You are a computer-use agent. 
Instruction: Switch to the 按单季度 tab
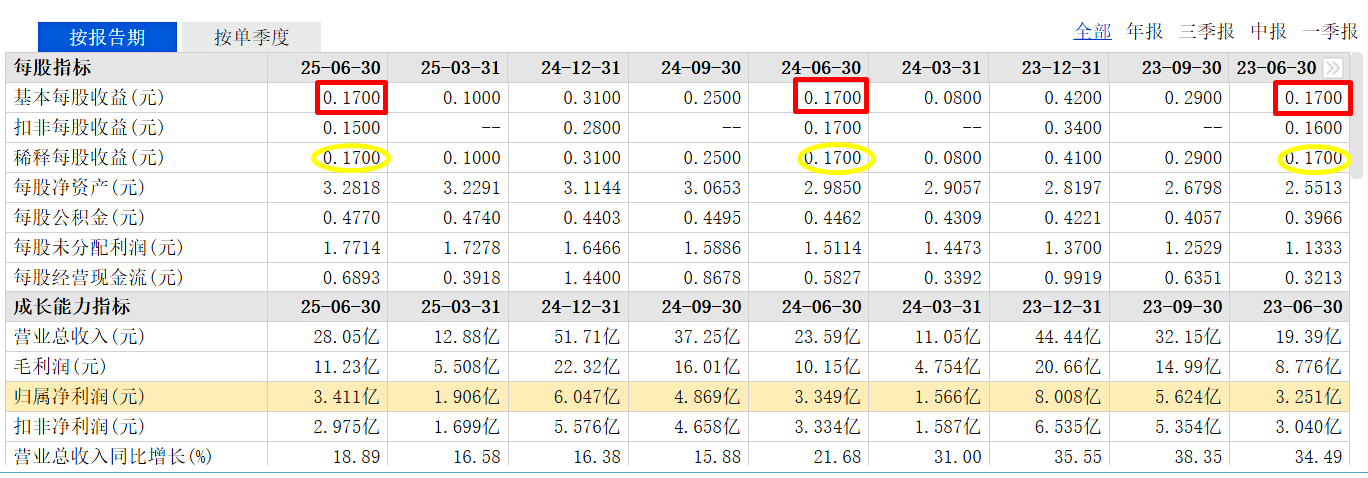click(x=251, y=37)
